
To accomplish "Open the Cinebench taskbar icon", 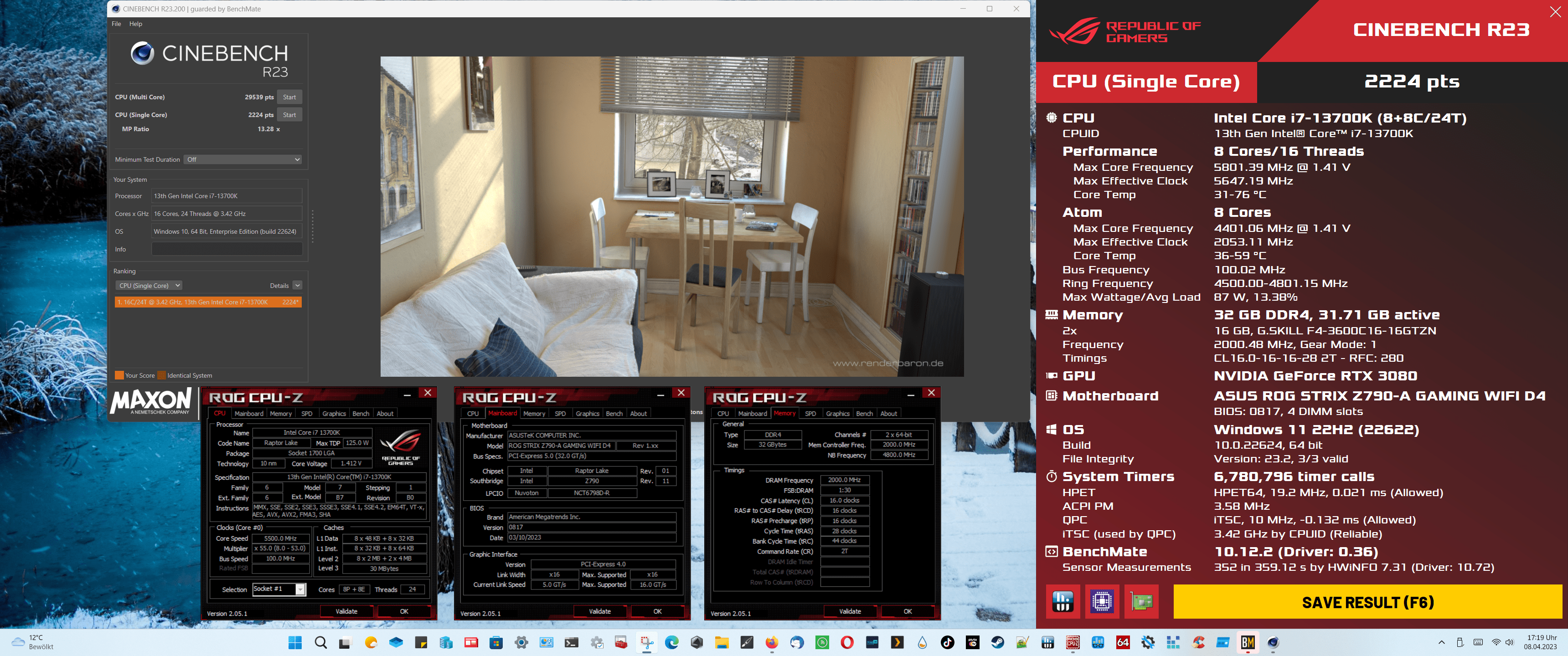I will (x=1273, y=642).
